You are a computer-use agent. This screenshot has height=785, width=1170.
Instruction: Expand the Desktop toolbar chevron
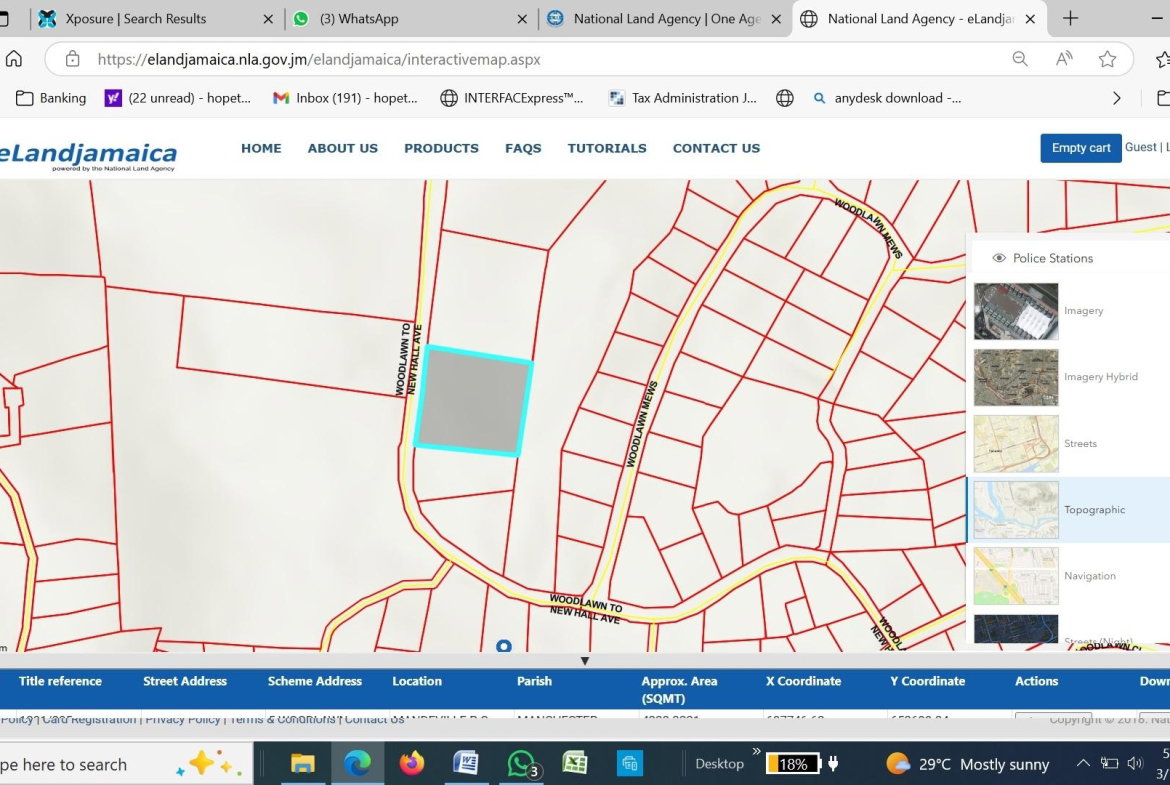point(756,751)
